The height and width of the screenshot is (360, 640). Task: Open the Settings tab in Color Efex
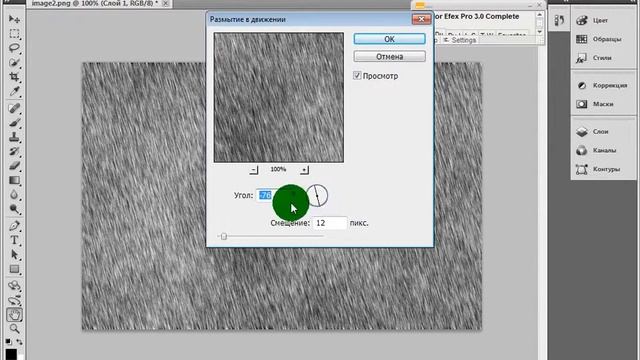point(460,40)
